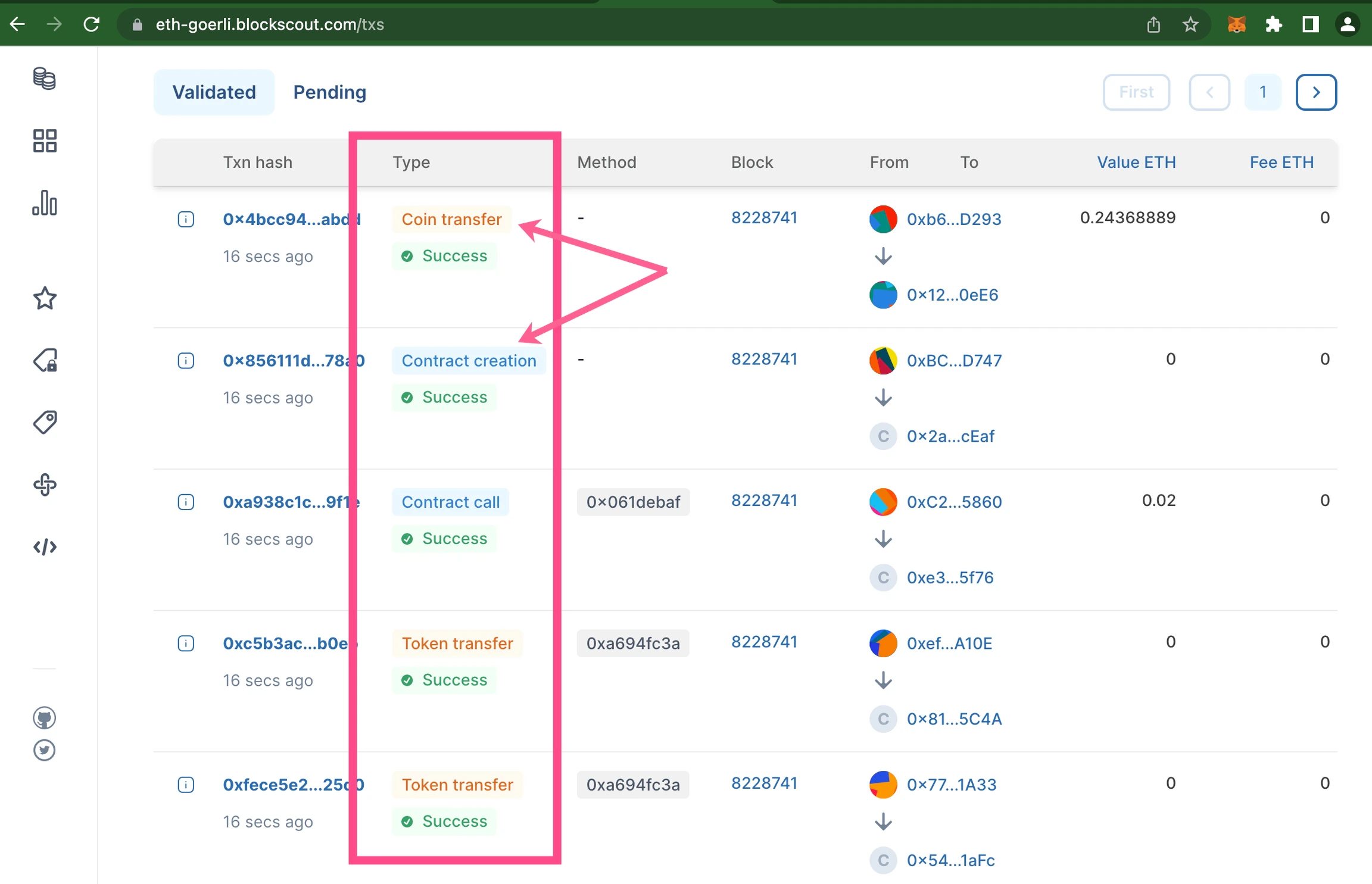
Task: Open the API code brackets sidebar icon
Action: tap(45, 547)
